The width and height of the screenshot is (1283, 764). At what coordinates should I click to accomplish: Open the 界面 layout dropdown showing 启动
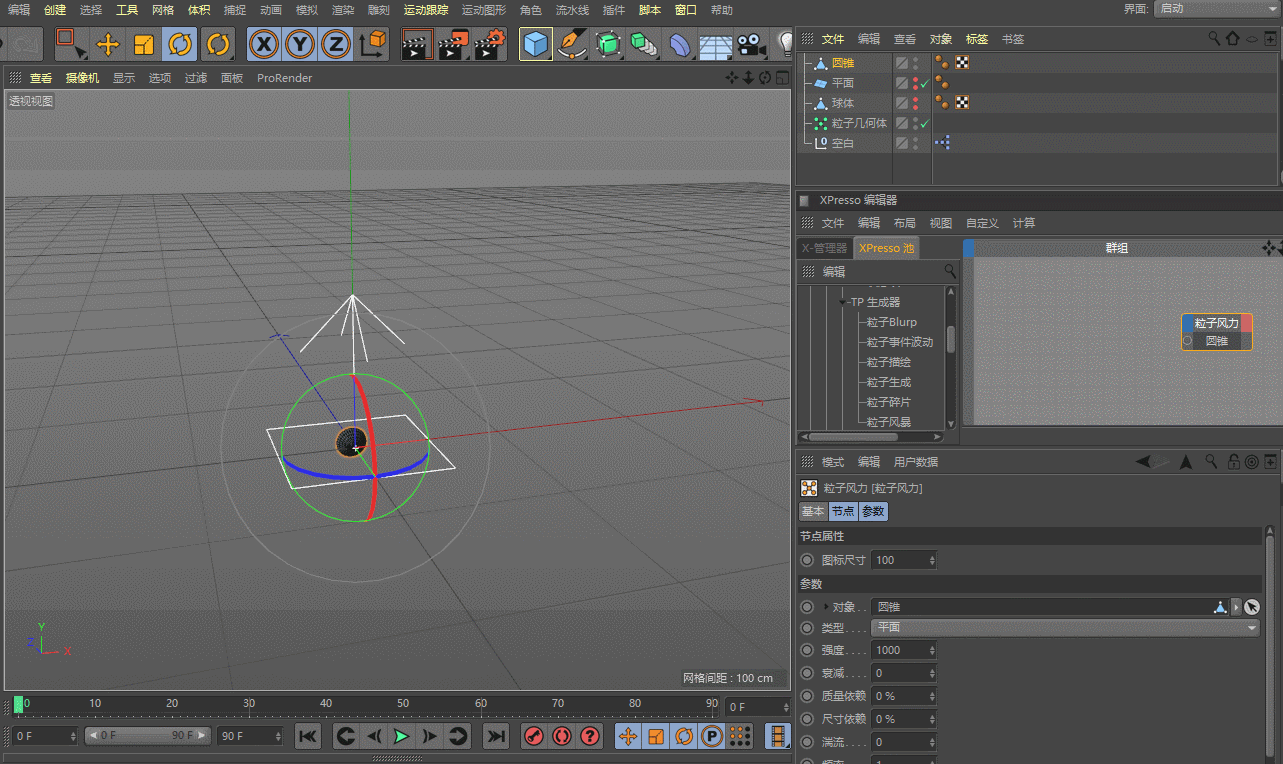1216,9
